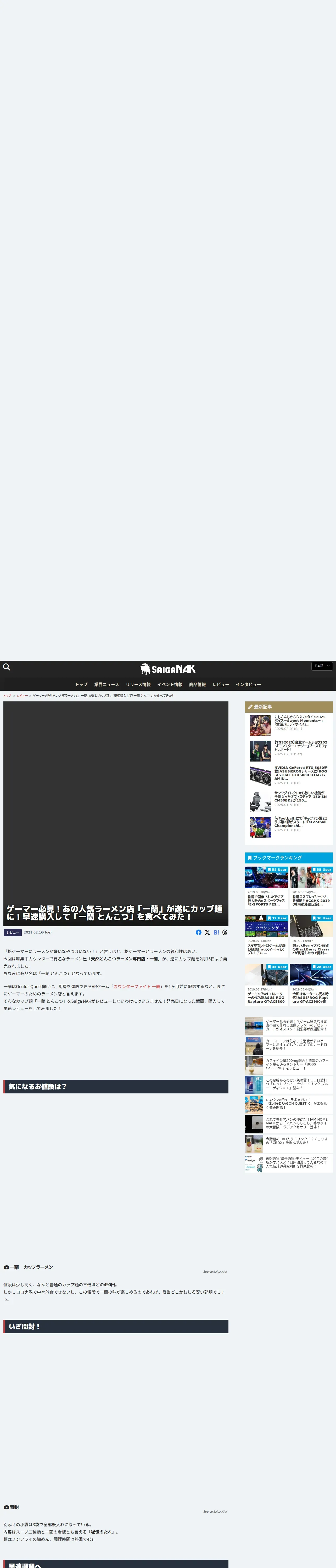Click the トップ breadcrumb link
Screen dimensions: 336x1568
[x=7, y=695]
